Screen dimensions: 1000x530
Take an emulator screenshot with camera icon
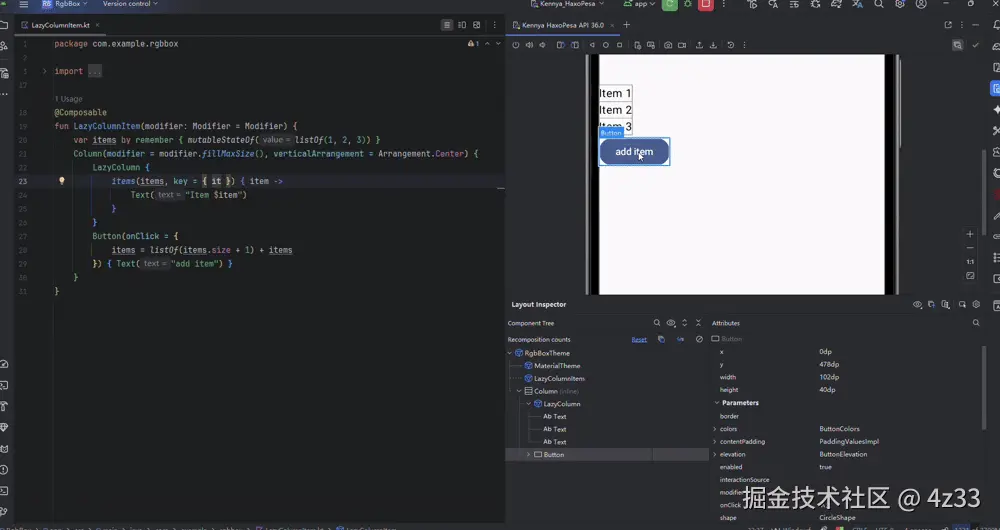668,45
